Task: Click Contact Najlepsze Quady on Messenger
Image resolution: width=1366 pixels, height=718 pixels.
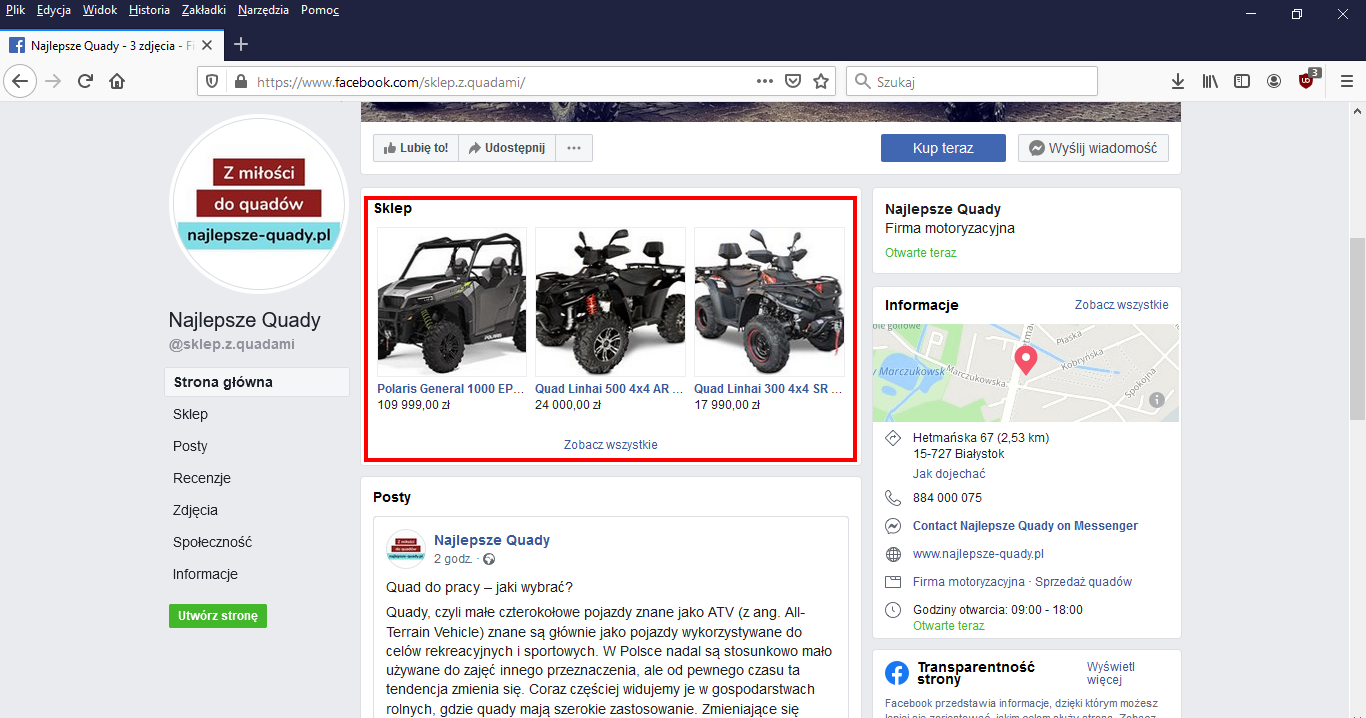Action: point(1025,526)
